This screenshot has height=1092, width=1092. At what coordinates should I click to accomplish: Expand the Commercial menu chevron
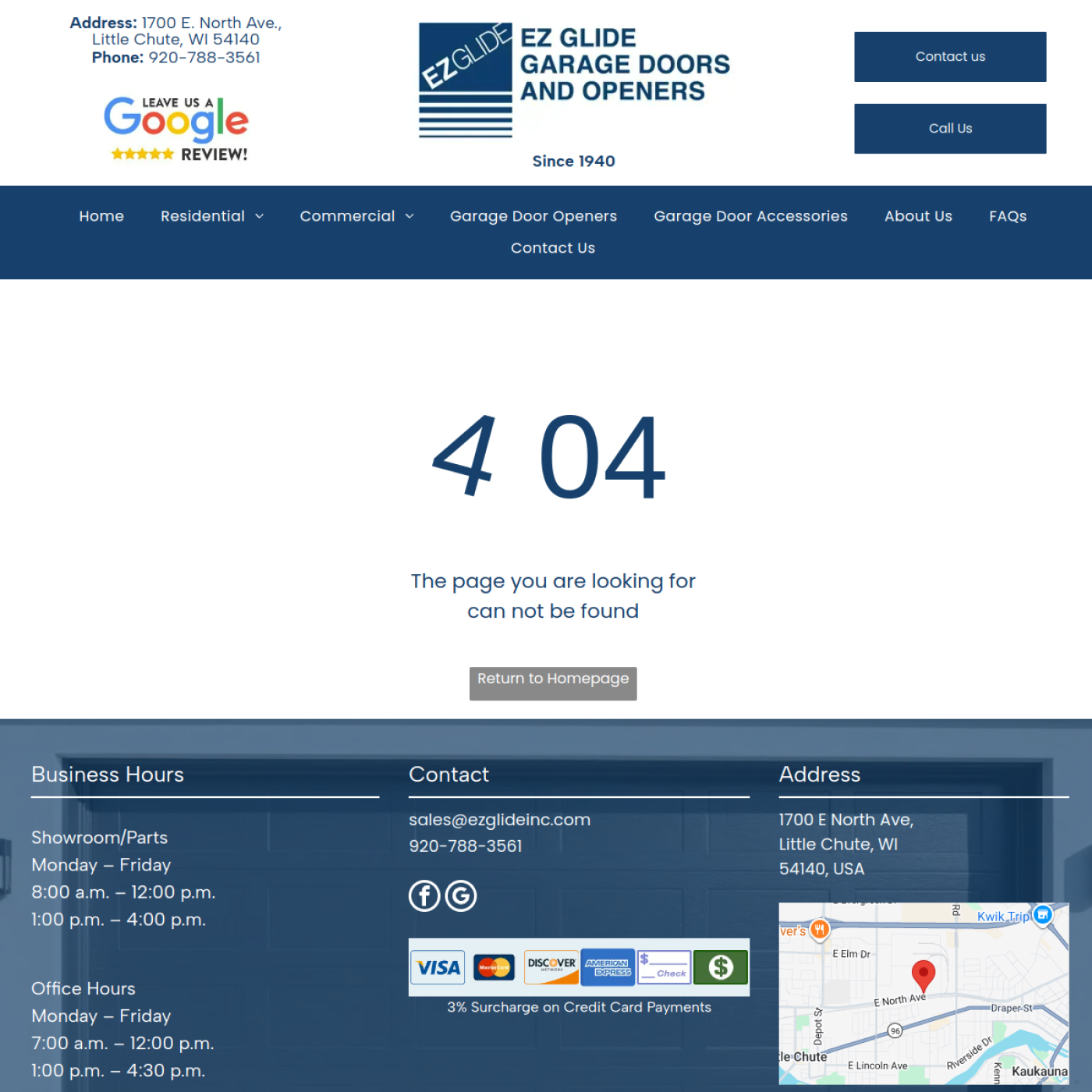pyautogui.click(x=409, y=217)
